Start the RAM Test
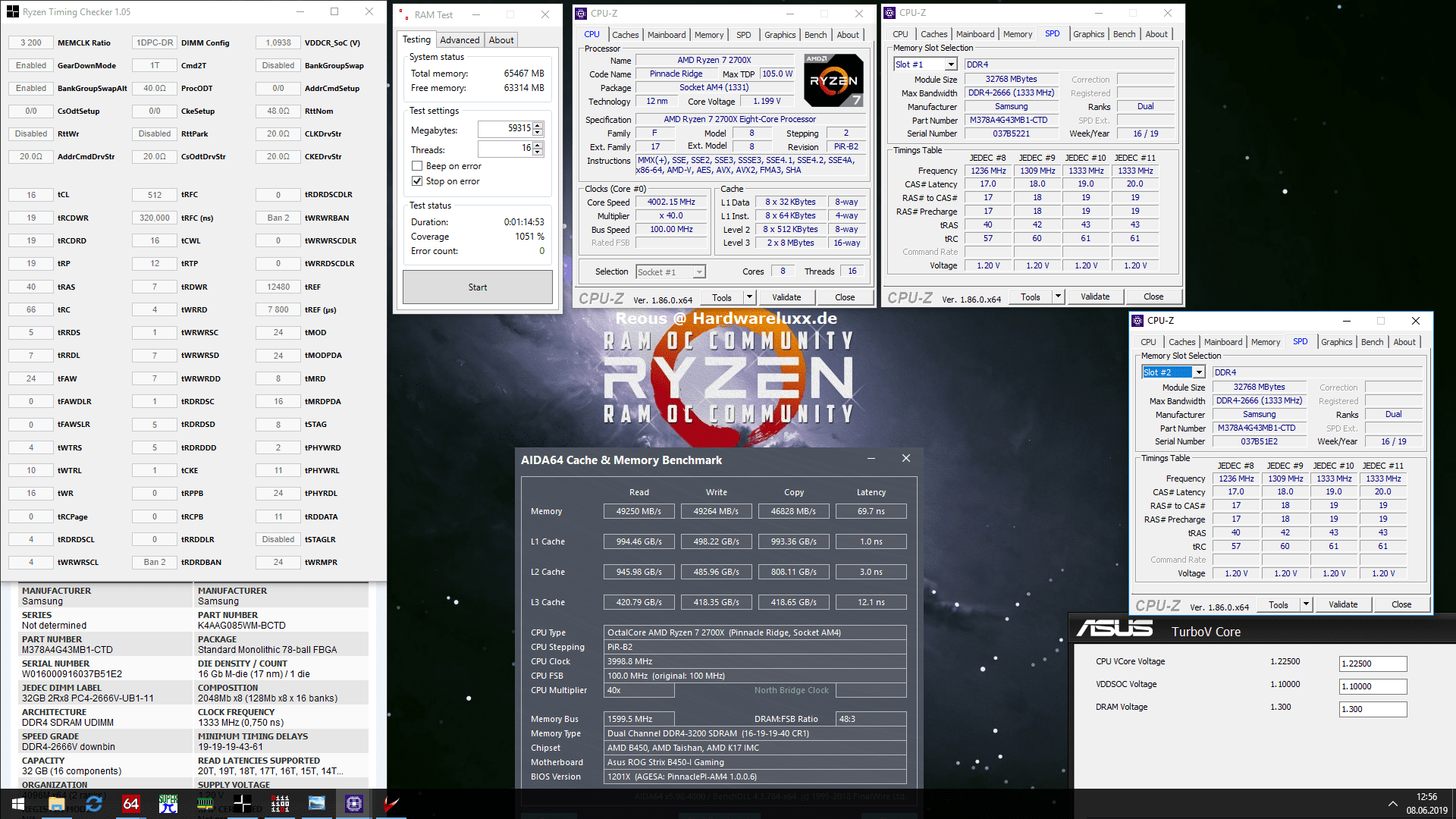 point(478,287)
